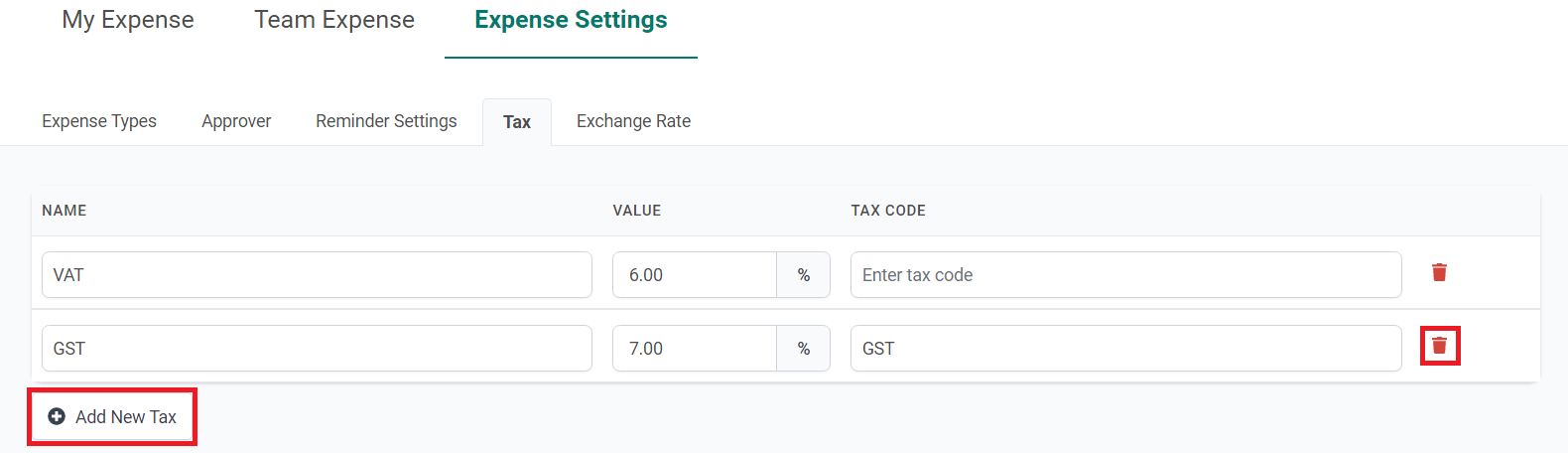The width and height of the screenshot is (1568, 453).
Task: Select the Expense Settings tab
Action: pos(571,20)
